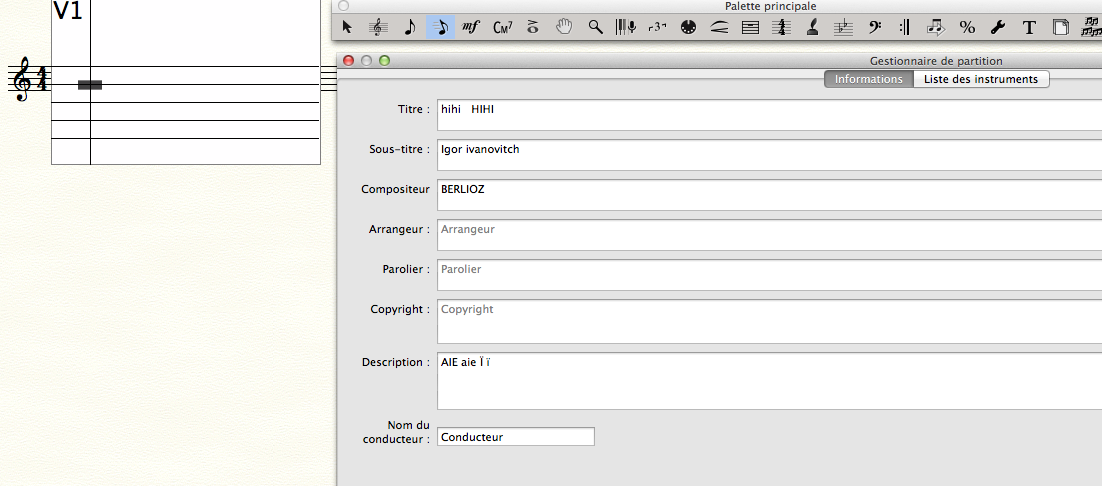Screen dimensions: 1102x486
Task: Select the hand grabber tool
Action: click(x=564, y=28)
